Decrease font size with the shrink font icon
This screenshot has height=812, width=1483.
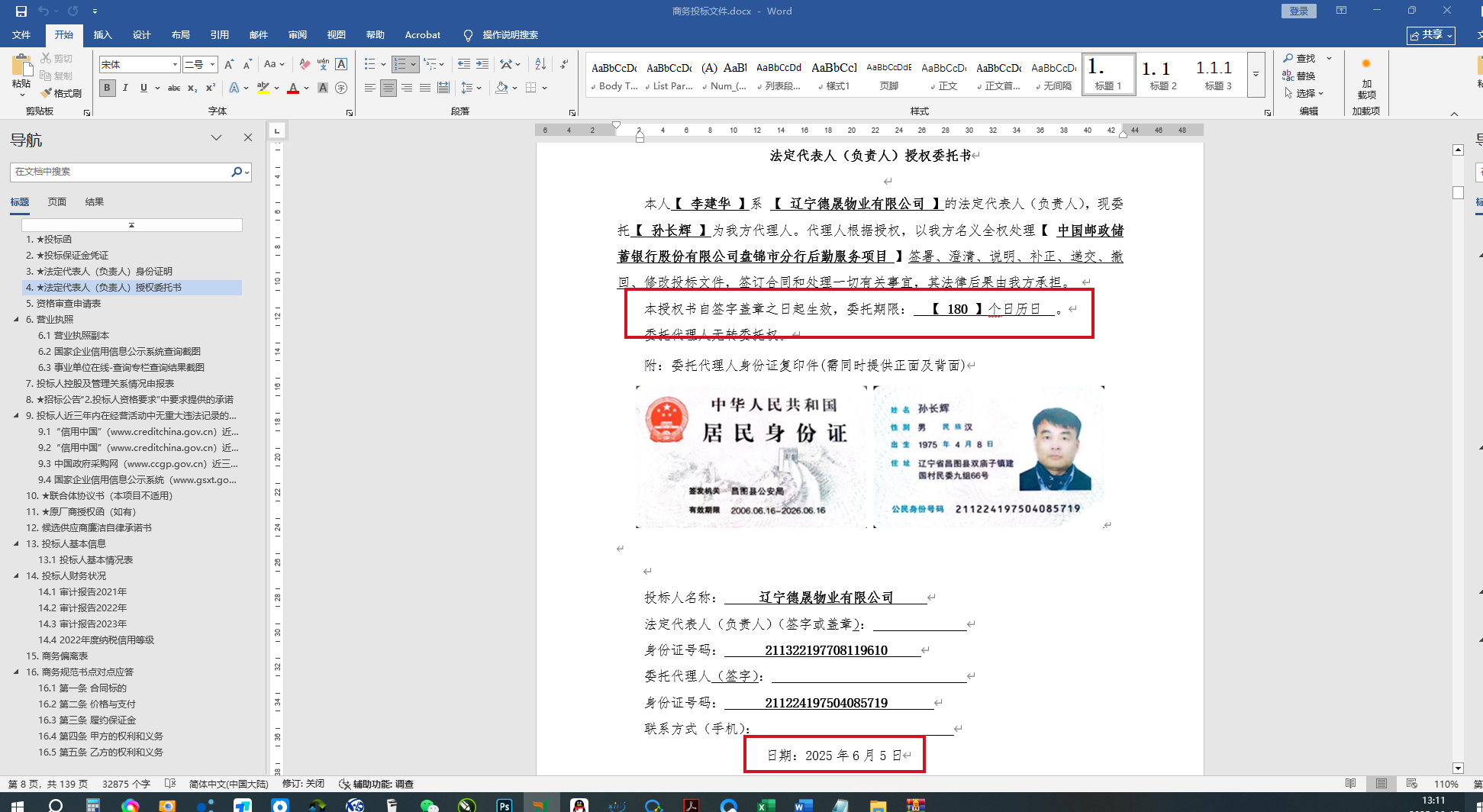click(x=247, y=65)
